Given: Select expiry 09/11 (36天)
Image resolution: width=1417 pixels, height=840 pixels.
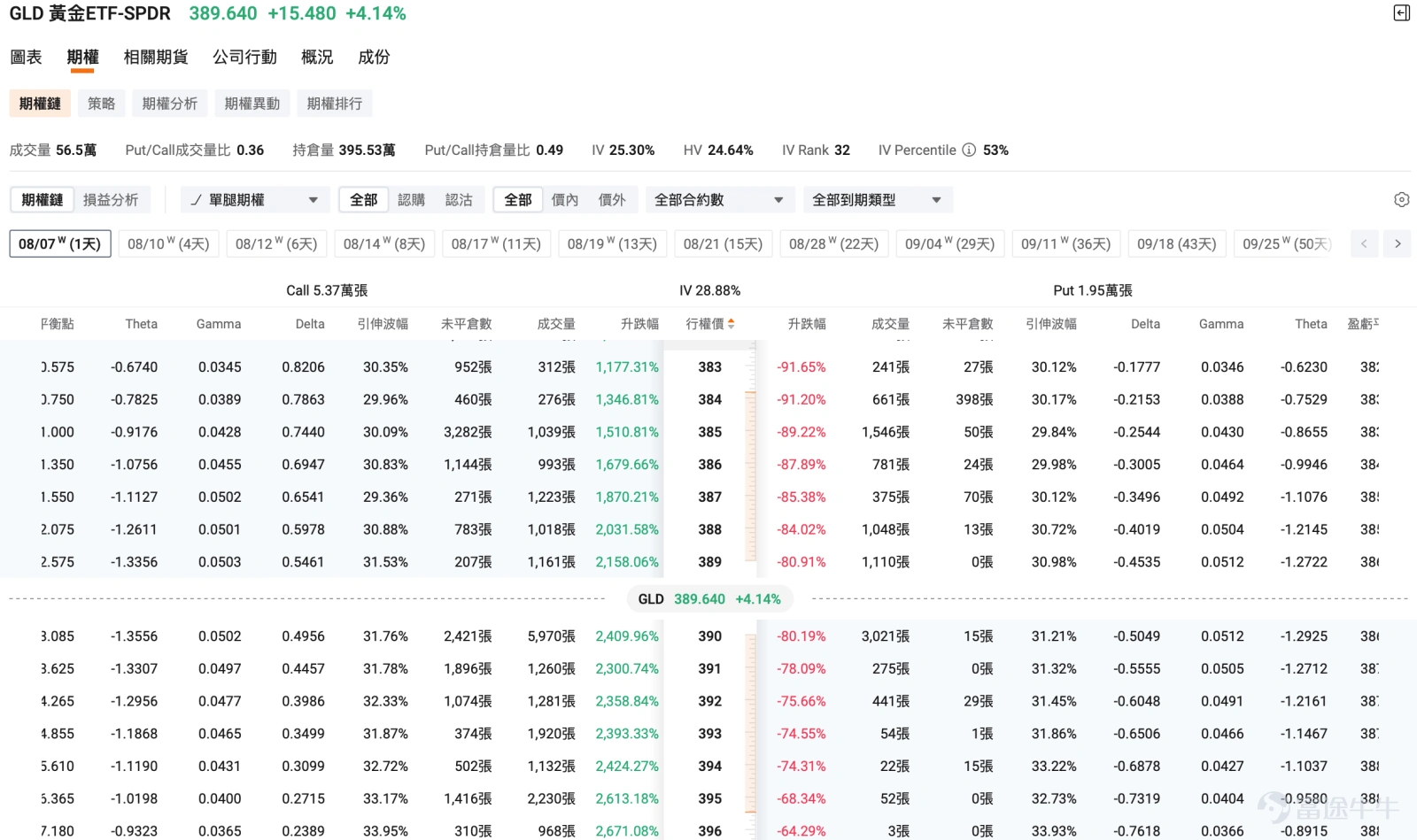Looking at the screenshot, I should click(1065, 243).
